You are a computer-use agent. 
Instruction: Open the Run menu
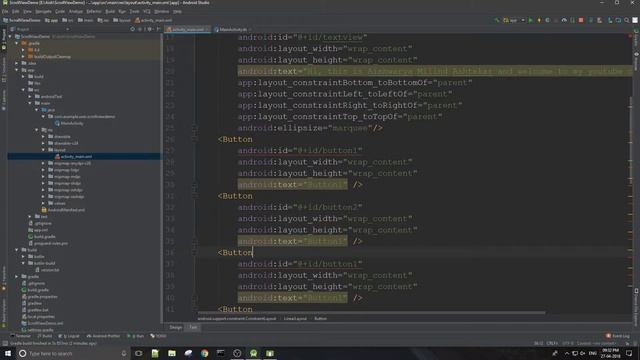122,11
